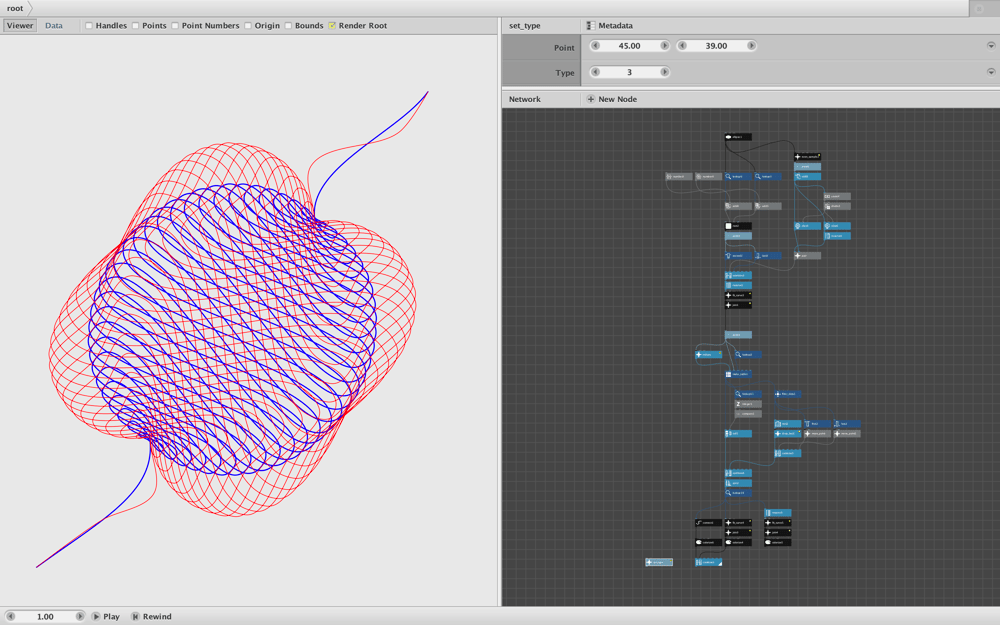1000x625 pixels.
Task: Increase the Point X value 45.00
Action: coord(665,46)
